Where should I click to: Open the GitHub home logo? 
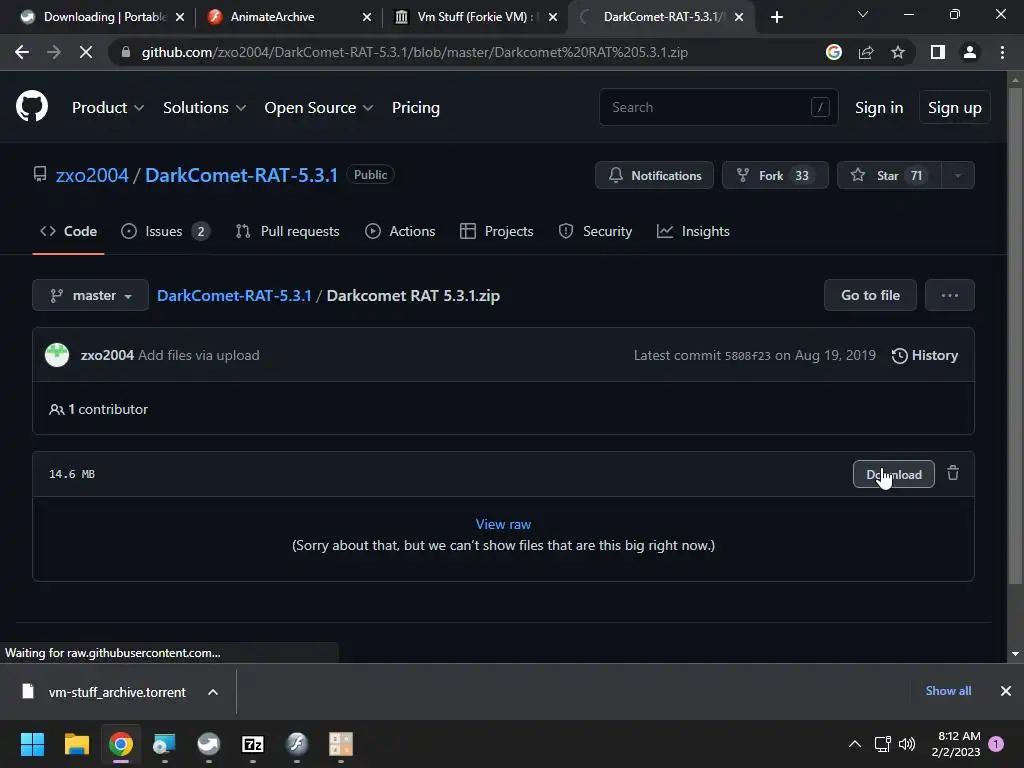(x=32, y=107)
